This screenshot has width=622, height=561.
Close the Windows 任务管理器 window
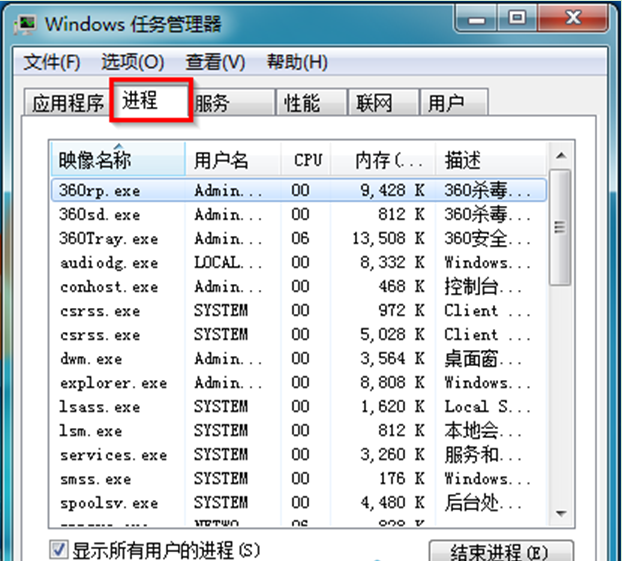point(573,18)
